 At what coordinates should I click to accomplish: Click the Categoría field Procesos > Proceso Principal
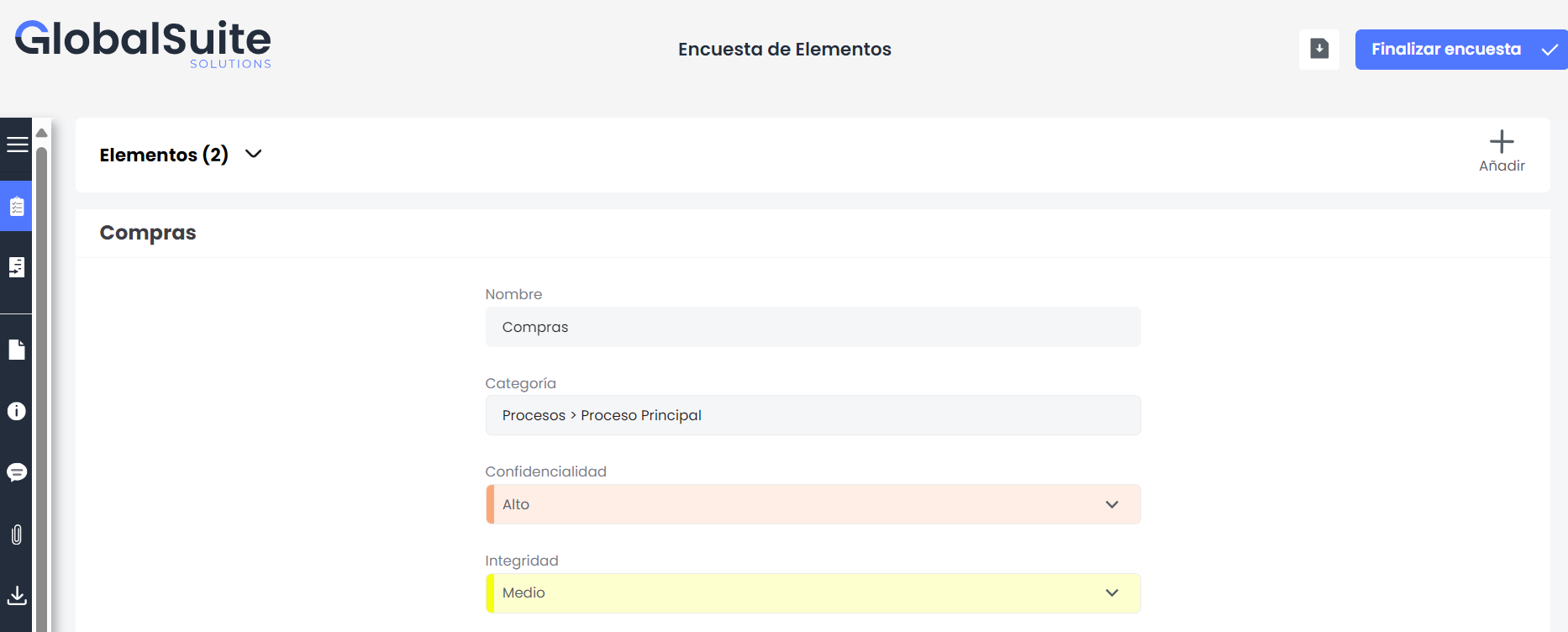pos(813,415)
